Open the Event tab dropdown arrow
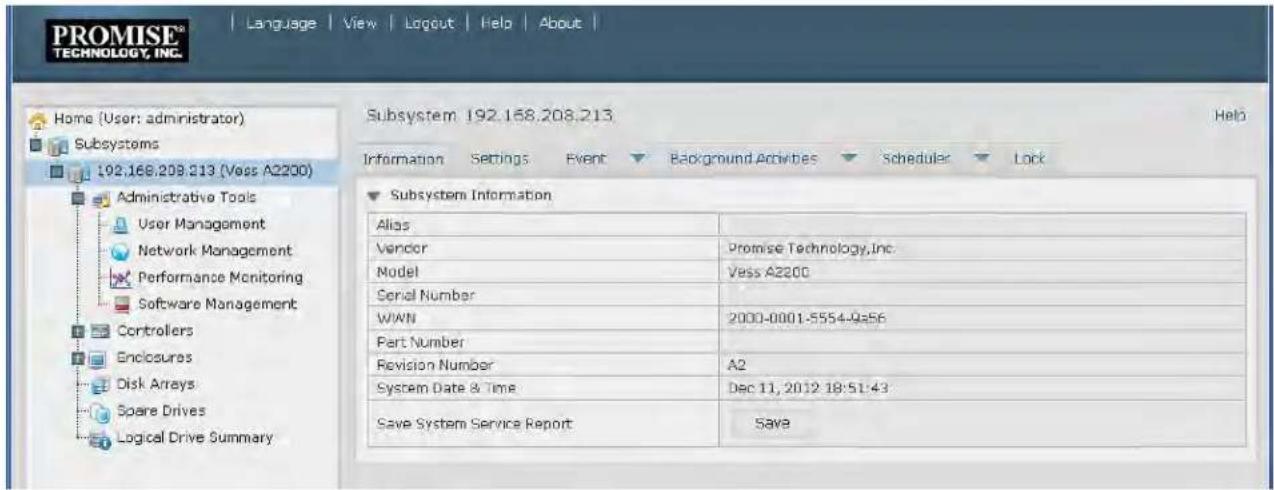 (636, 159)
